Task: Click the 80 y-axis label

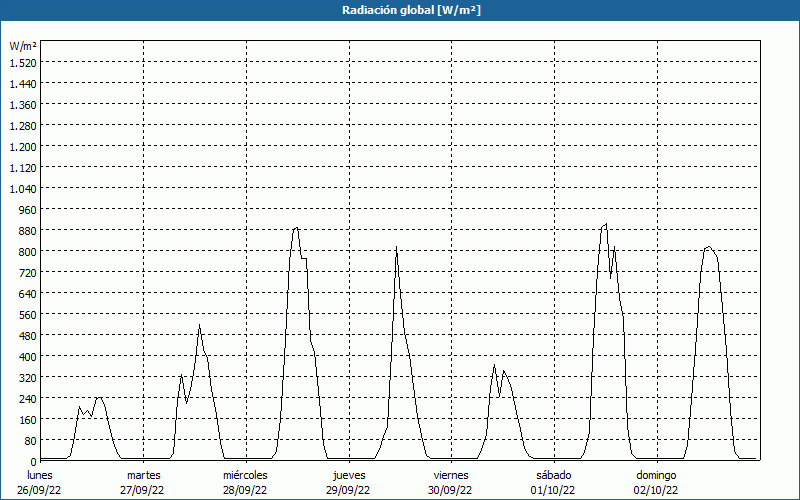Action: click(31, 441)
